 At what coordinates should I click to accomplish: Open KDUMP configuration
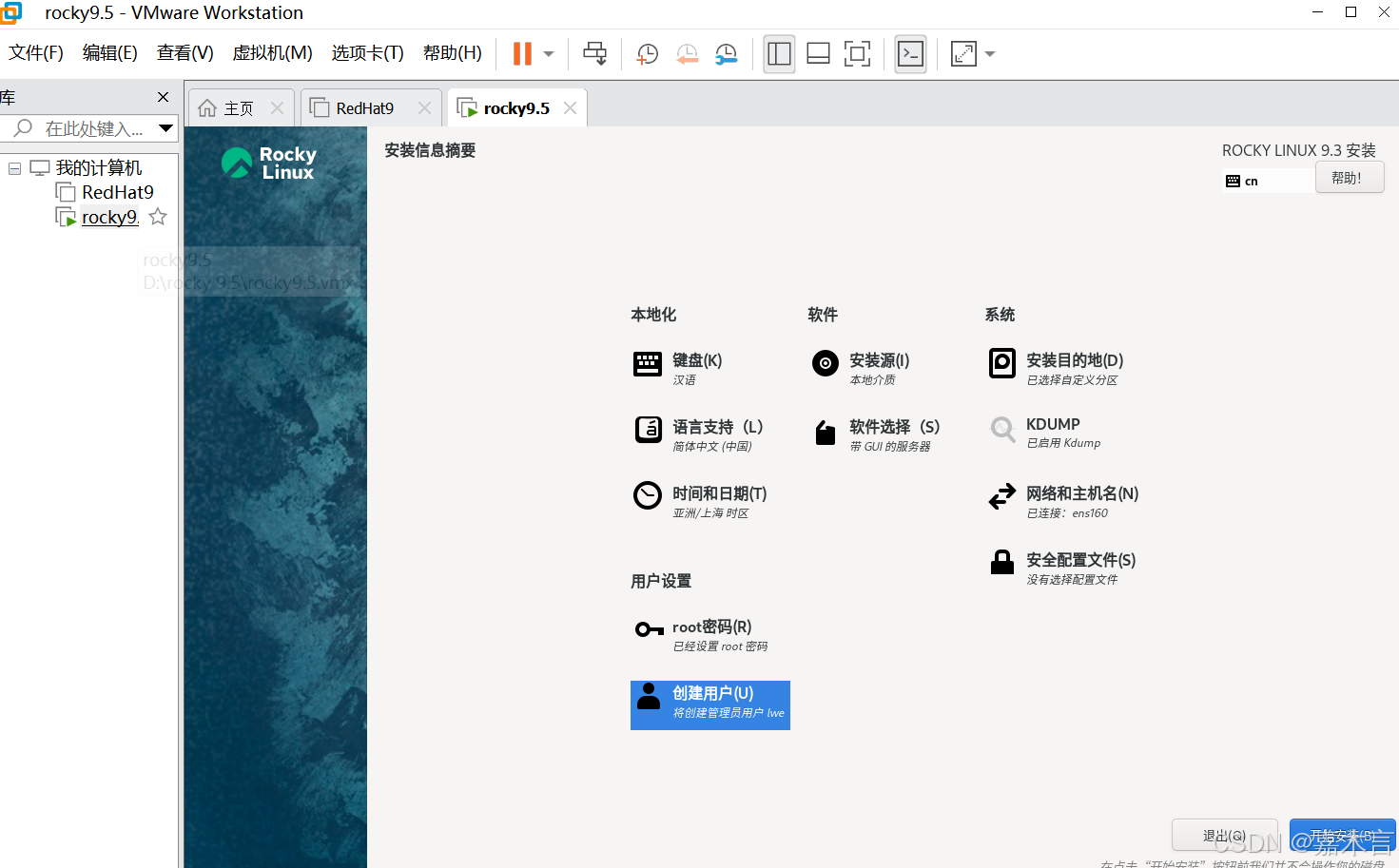coord(1044,432)
